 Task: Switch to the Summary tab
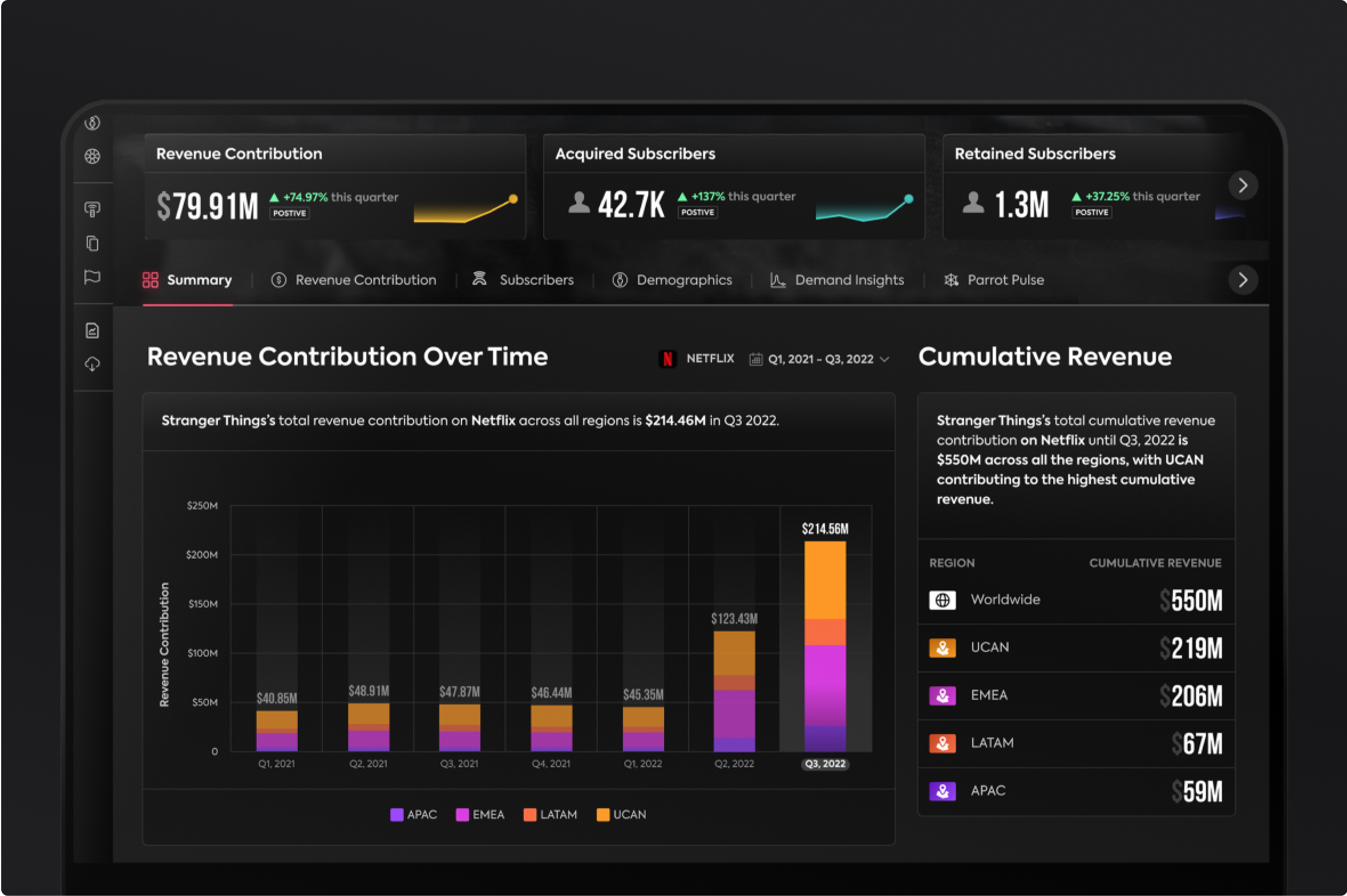188,280
